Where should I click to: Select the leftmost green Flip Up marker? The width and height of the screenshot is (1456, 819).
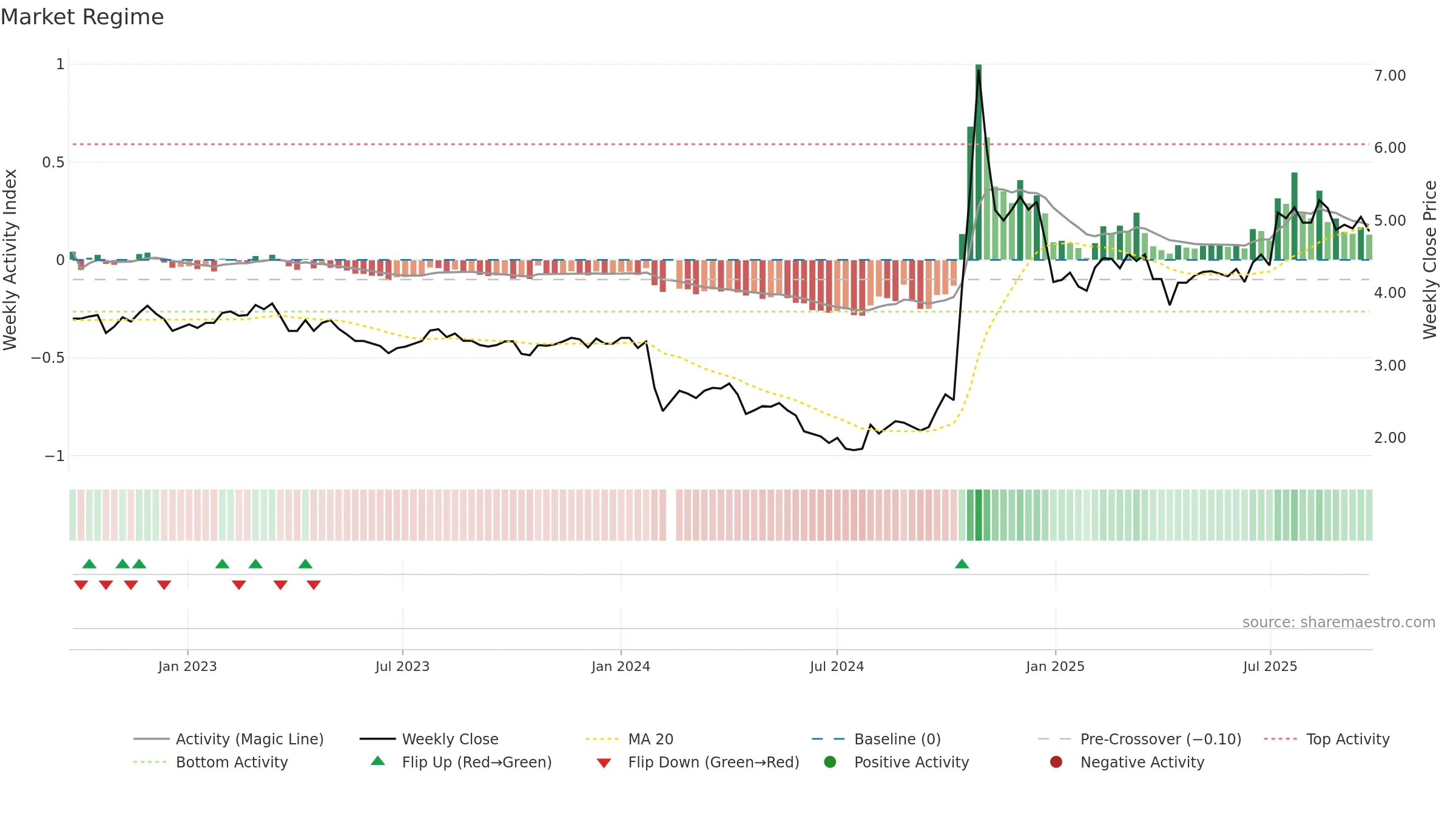[89, 564]
